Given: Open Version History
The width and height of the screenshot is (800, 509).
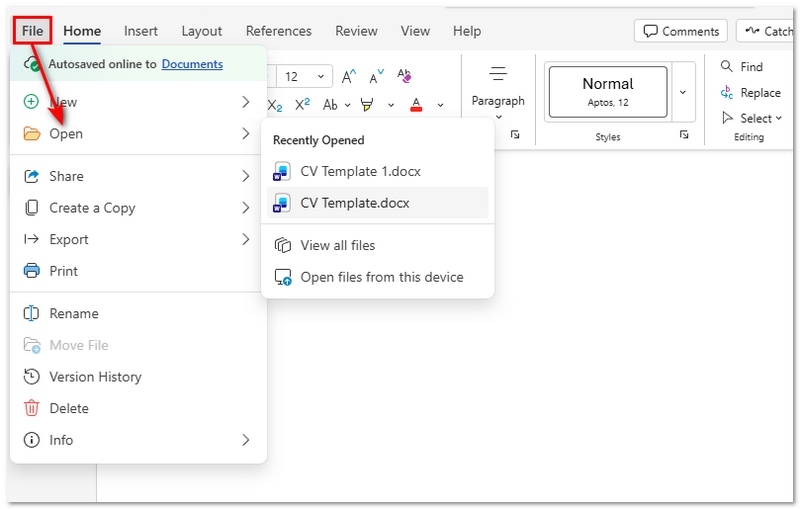Looking at the screenshot, I should coord(95,377).
